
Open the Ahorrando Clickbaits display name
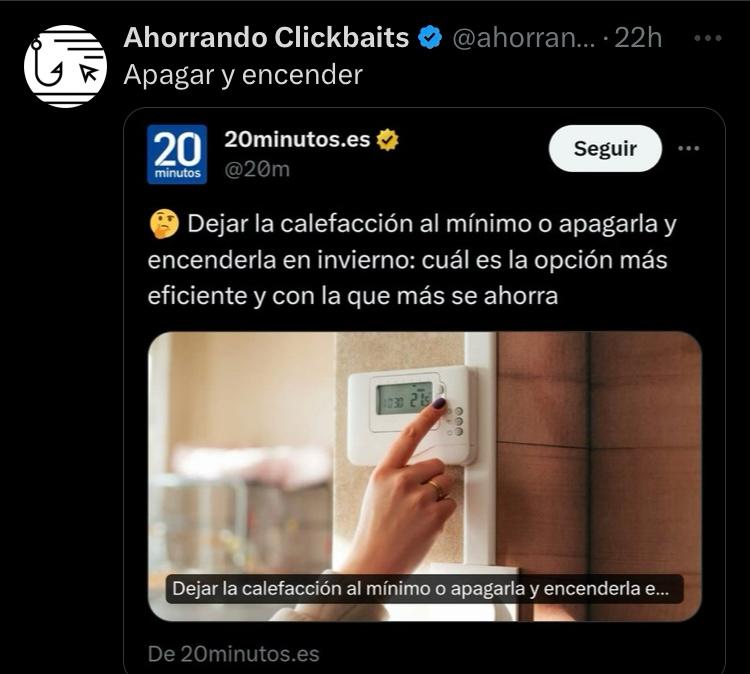[x=266, y=37]
